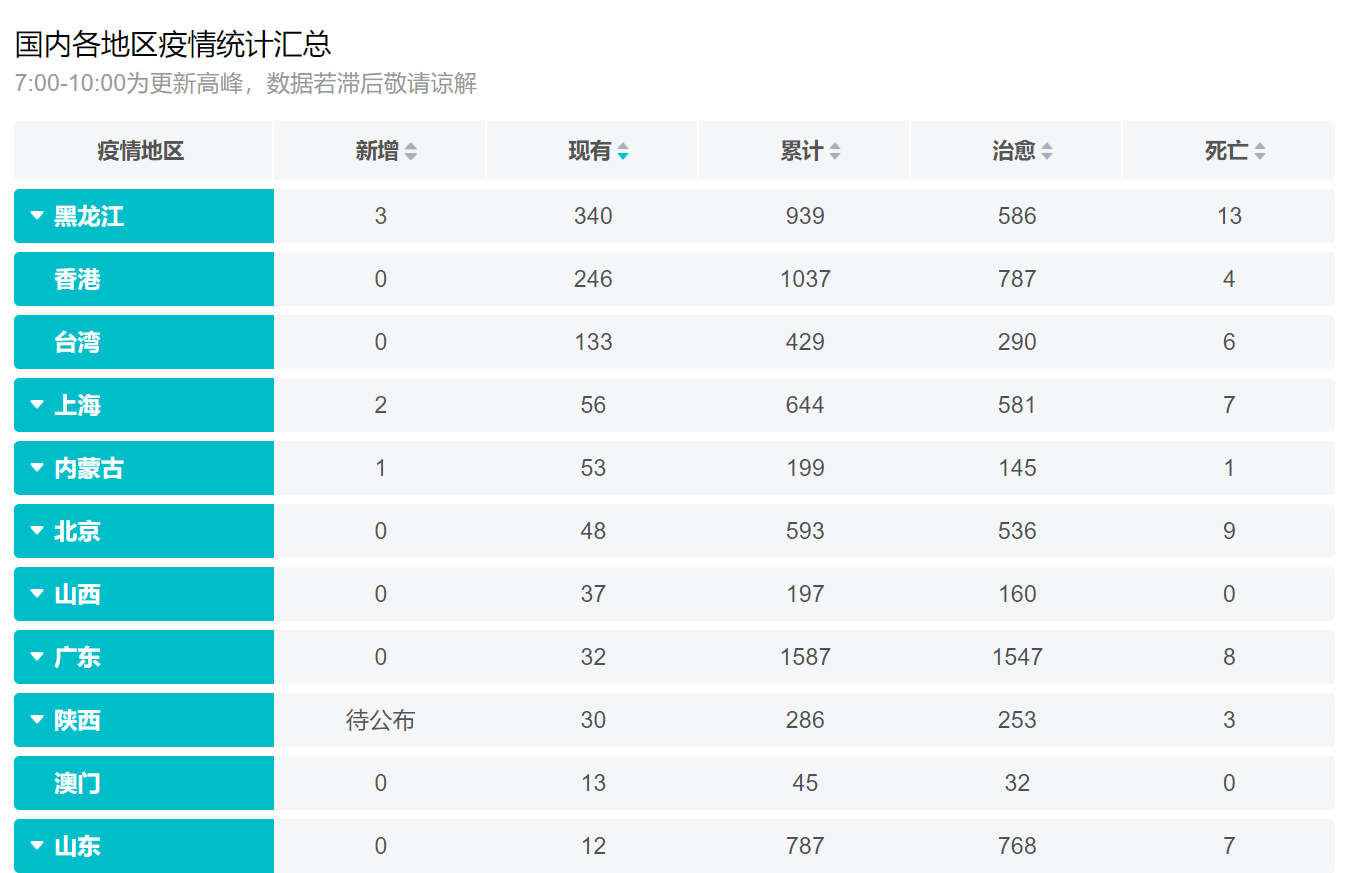Expand the 黑龙江 region row
1364x873 pixels.
tap(37, 216)
